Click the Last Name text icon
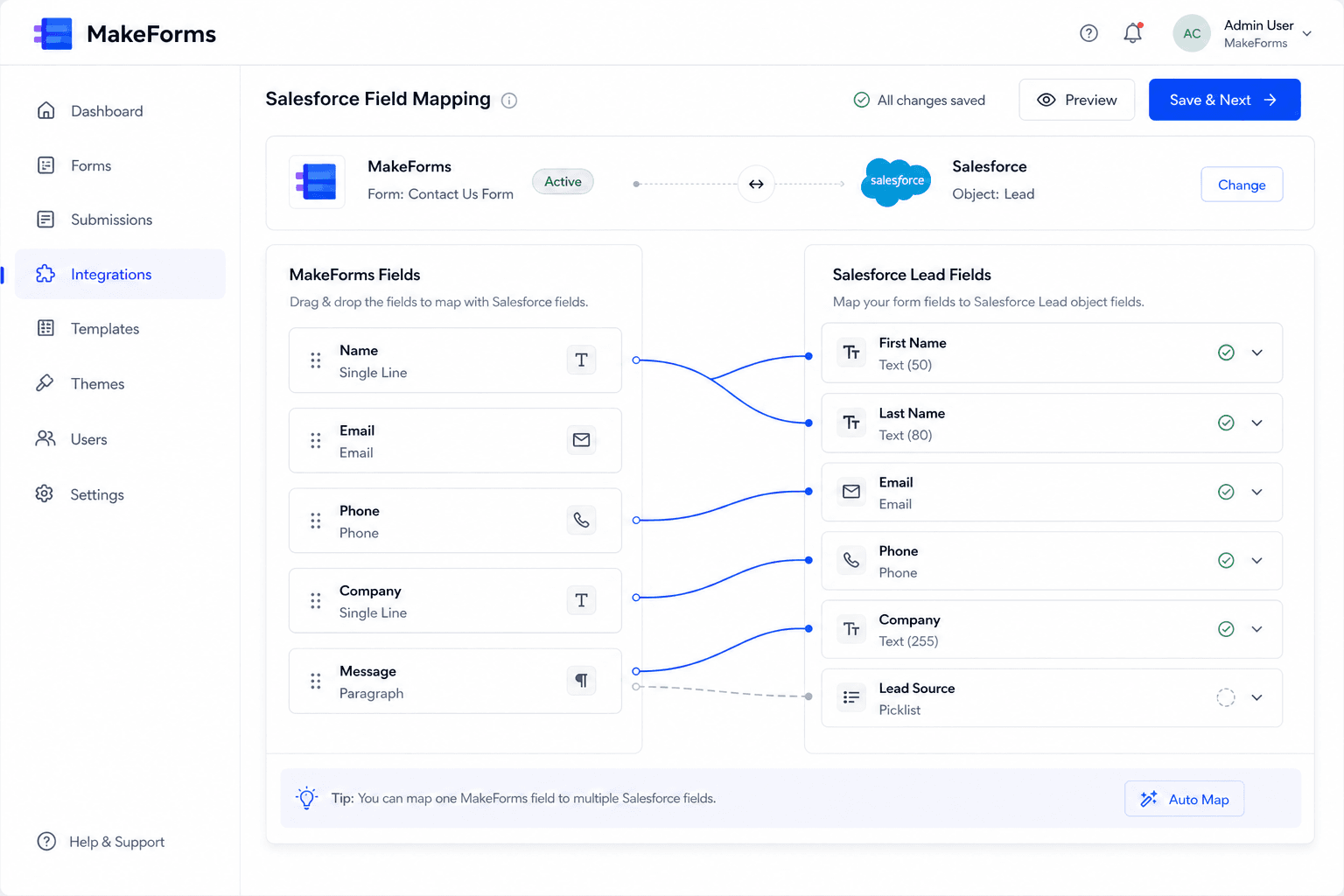 (851, 423)
